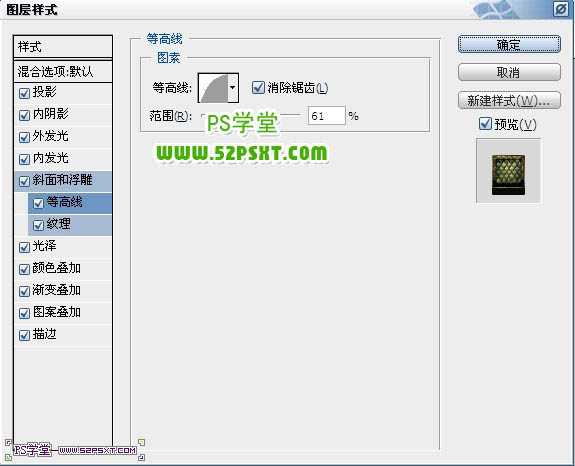Toggle the 投影 (Drop Shadow) checkbox
This screenshot has height=466, width=575.
(24, 93)
